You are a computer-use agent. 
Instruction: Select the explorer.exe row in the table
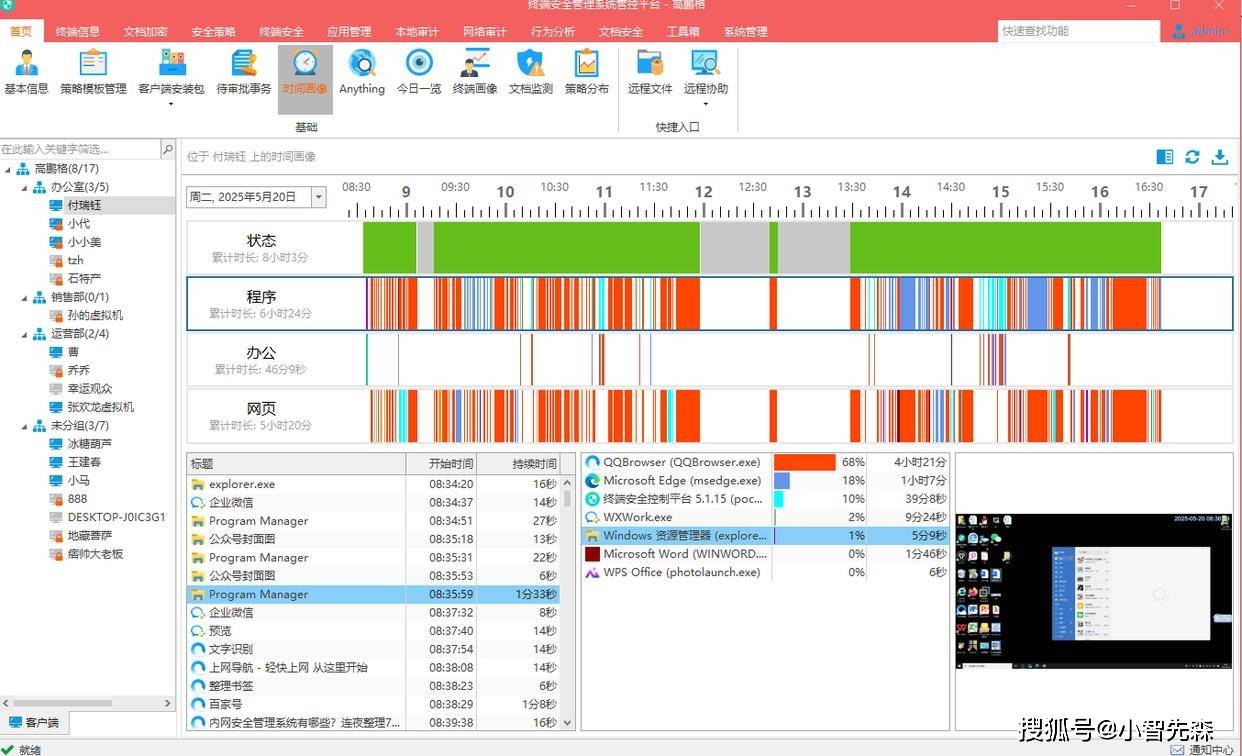(x=374, y=484)
